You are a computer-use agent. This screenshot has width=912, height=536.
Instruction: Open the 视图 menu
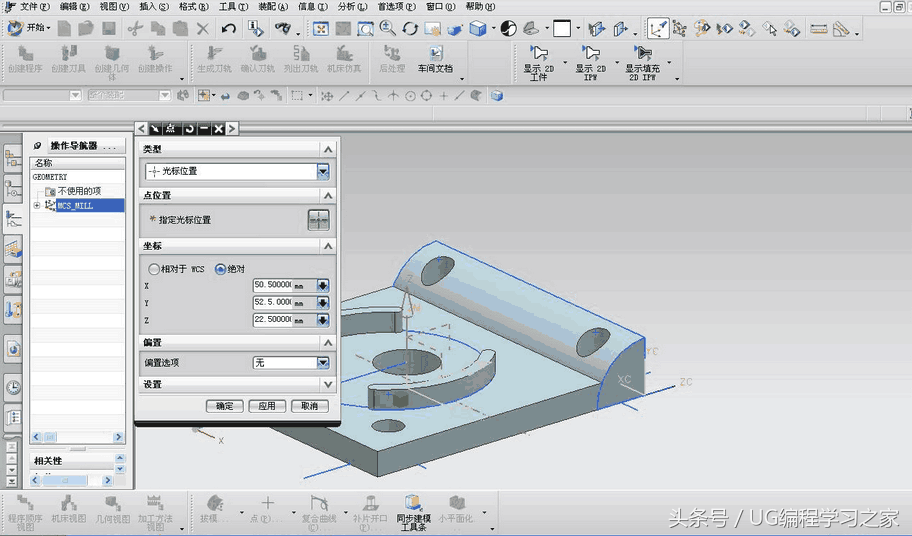(114, 6)
